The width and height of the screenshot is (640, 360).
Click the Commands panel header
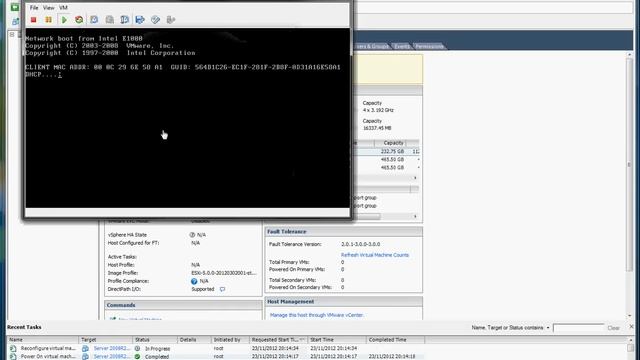[183, 305]
